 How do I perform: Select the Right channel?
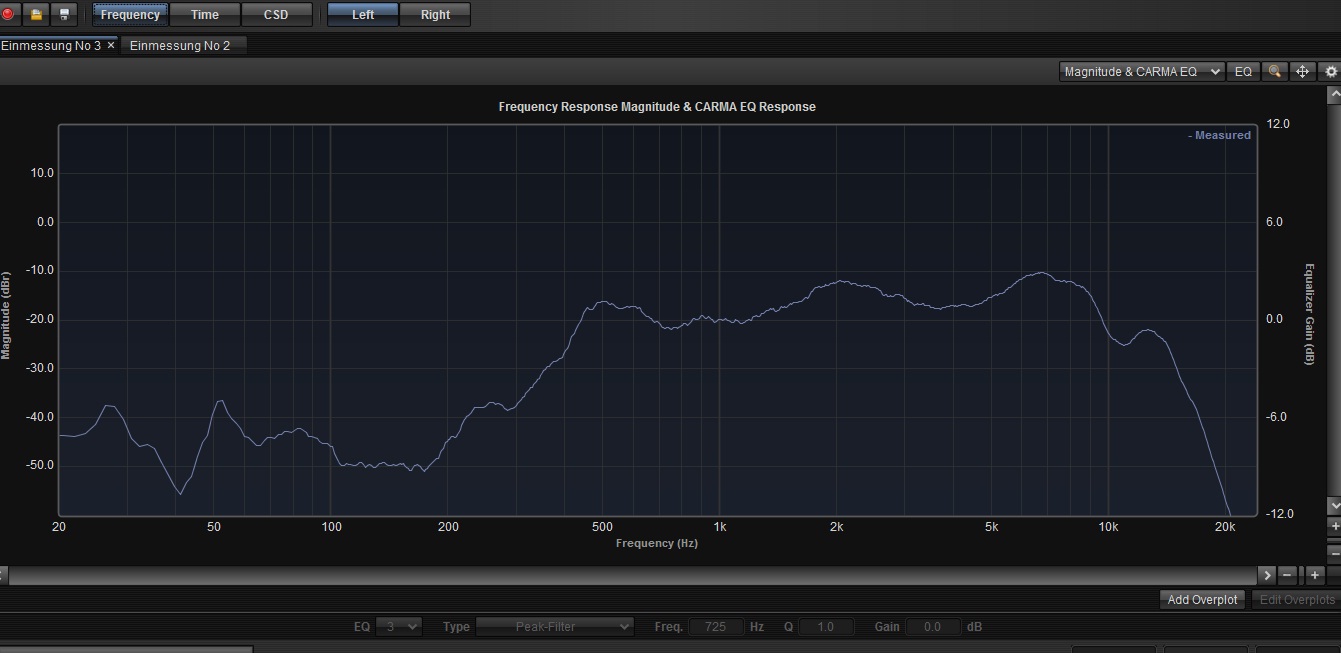435,15
